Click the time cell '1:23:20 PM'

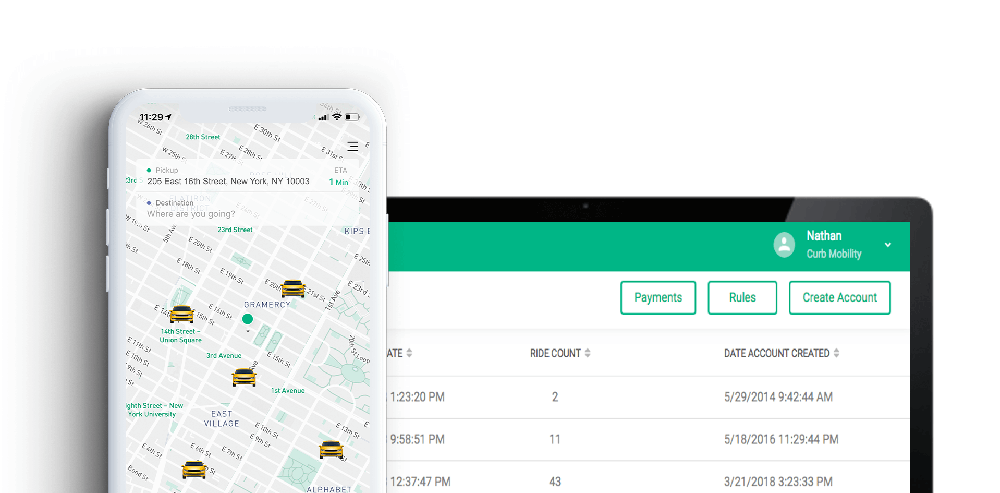(x=418, y=397)
